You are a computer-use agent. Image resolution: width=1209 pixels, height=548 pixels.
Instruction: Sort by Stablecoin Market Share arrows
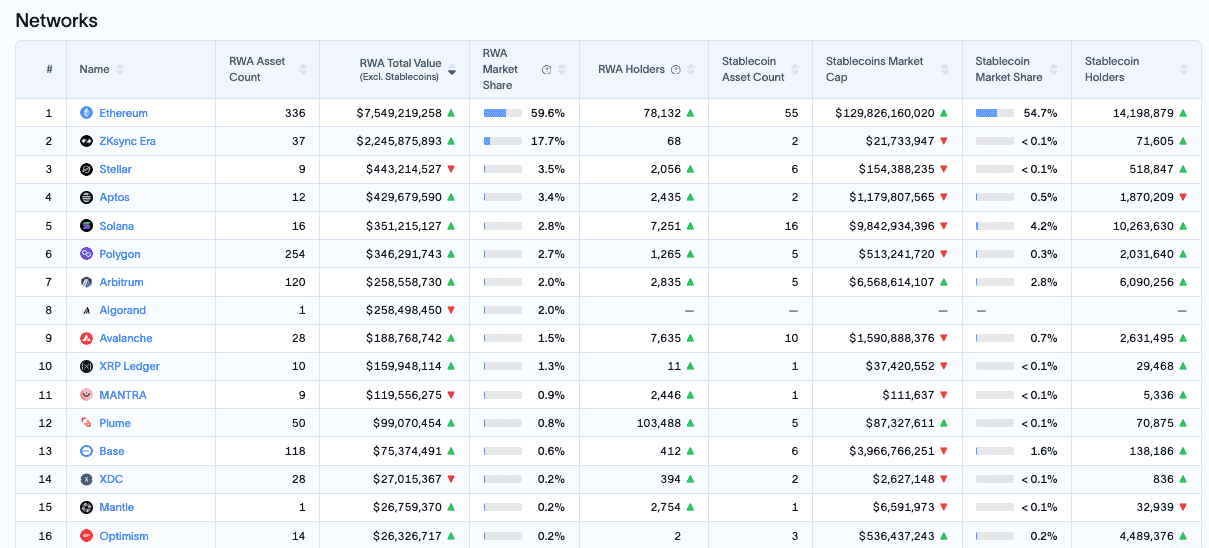1055,69
